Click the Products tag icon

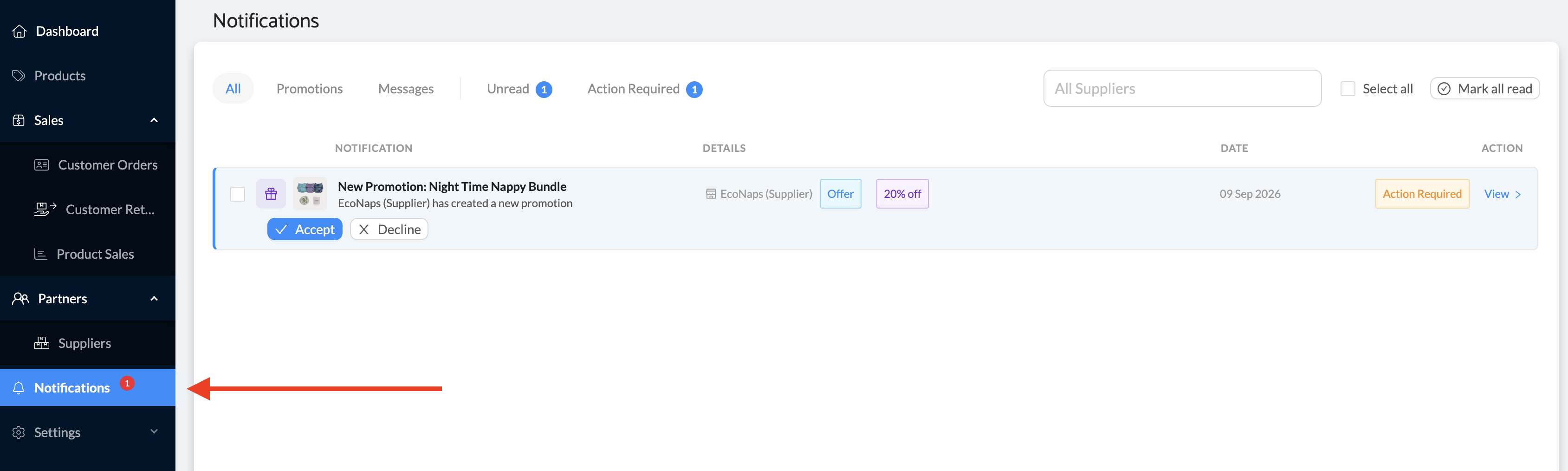coord(19,76)
